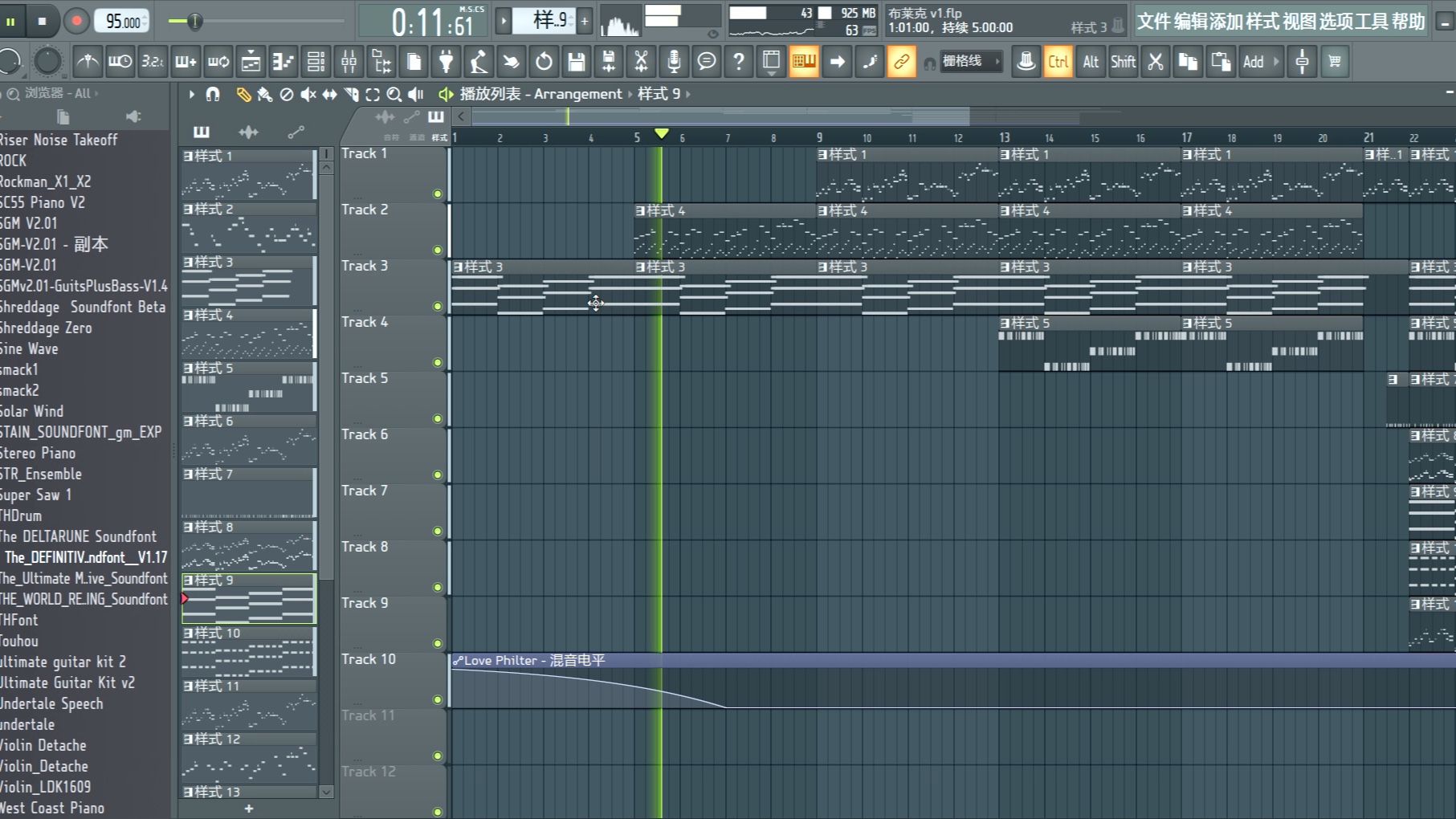1456x819 pixels.
Task: Toggle the Alt modifier button
Action: [1091, 62]
